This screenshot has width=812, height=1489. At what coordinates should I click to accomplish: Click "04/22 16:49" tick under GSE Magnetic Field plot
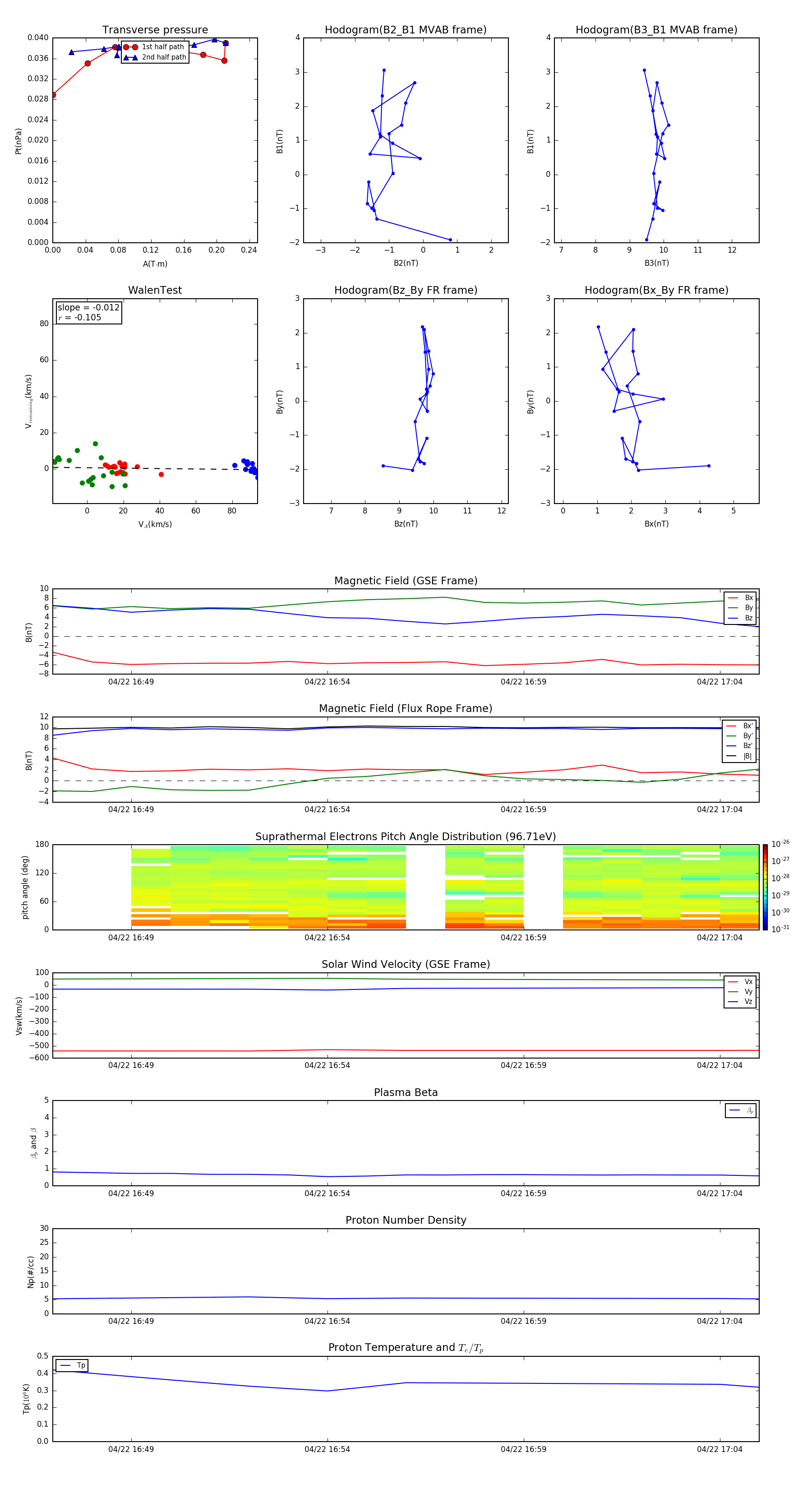[131, 682]
